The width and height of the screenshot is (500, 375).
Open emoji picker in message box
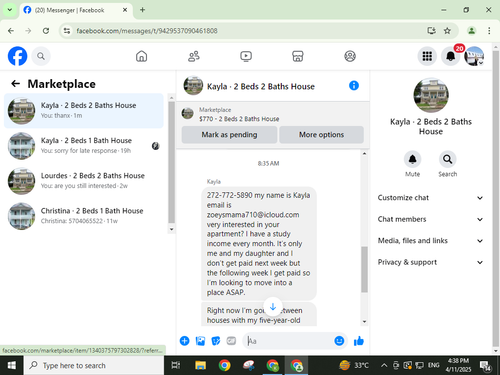pos(339,341)
